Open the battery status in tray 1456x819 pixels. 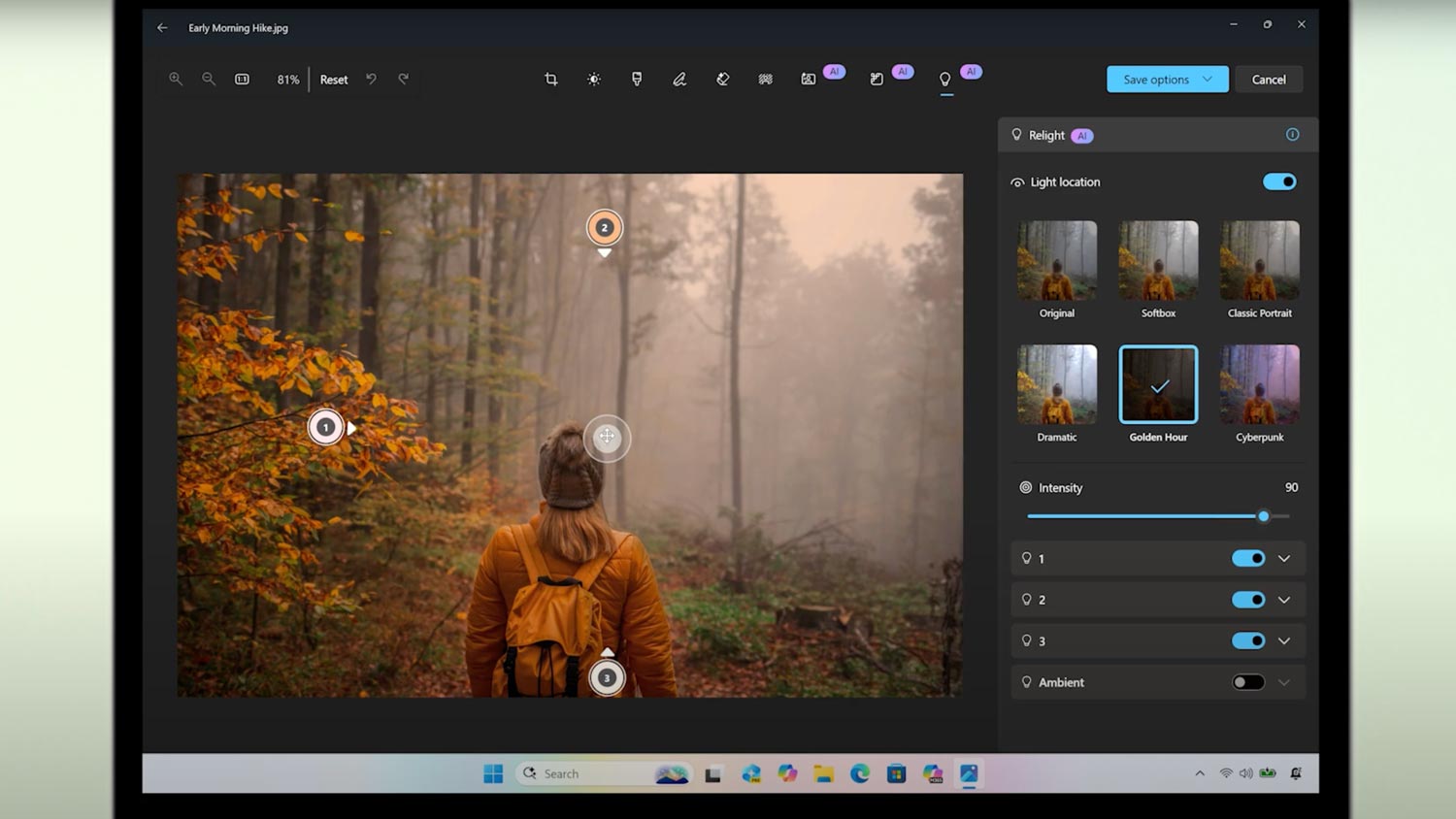point(1268,773)
